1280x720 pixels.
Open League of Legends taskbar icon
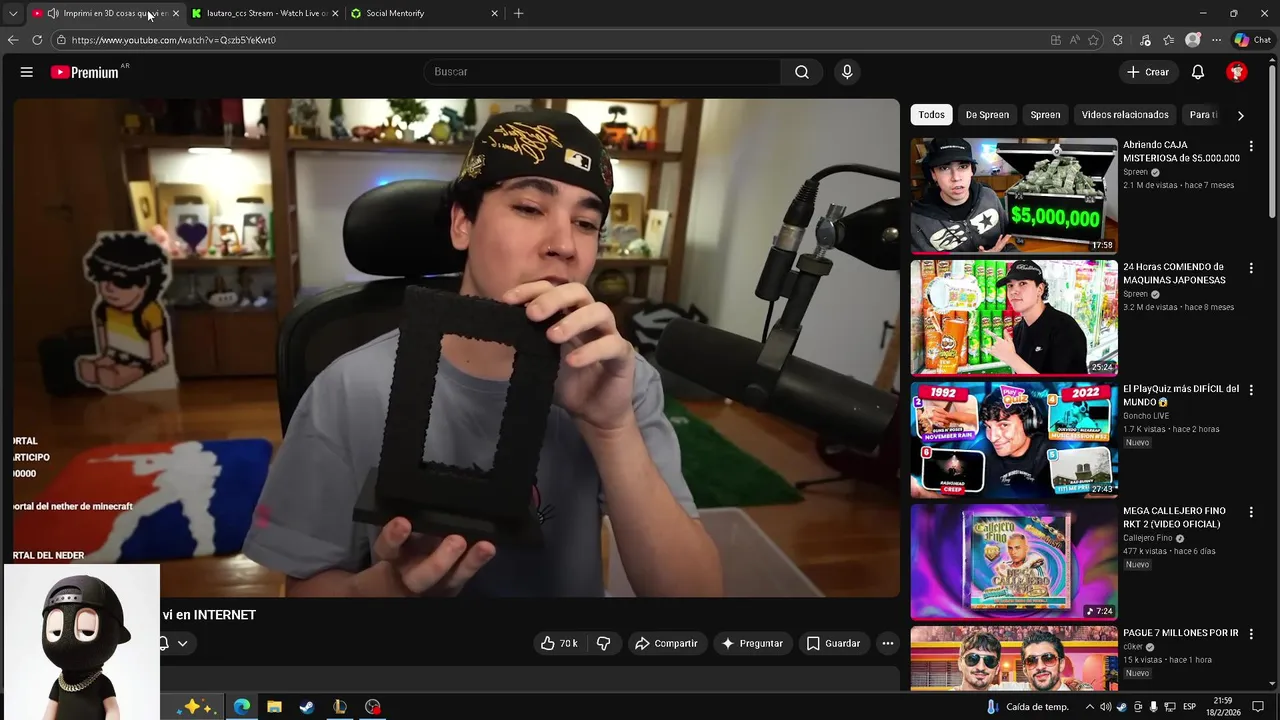pos(340,707)
